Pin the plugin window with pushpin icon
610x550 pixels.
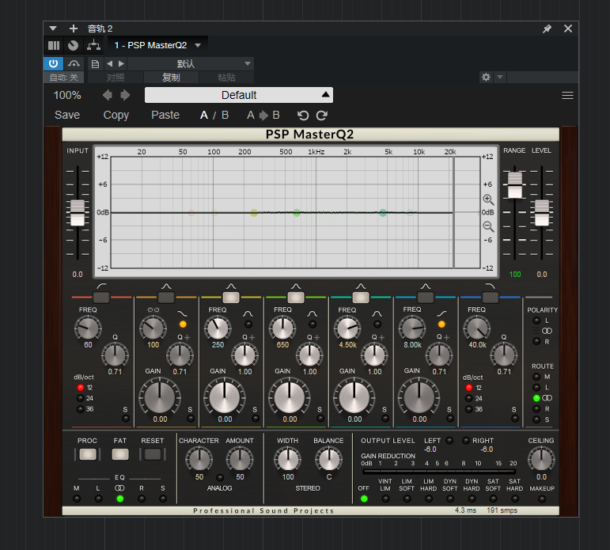[x=547, y=29]
